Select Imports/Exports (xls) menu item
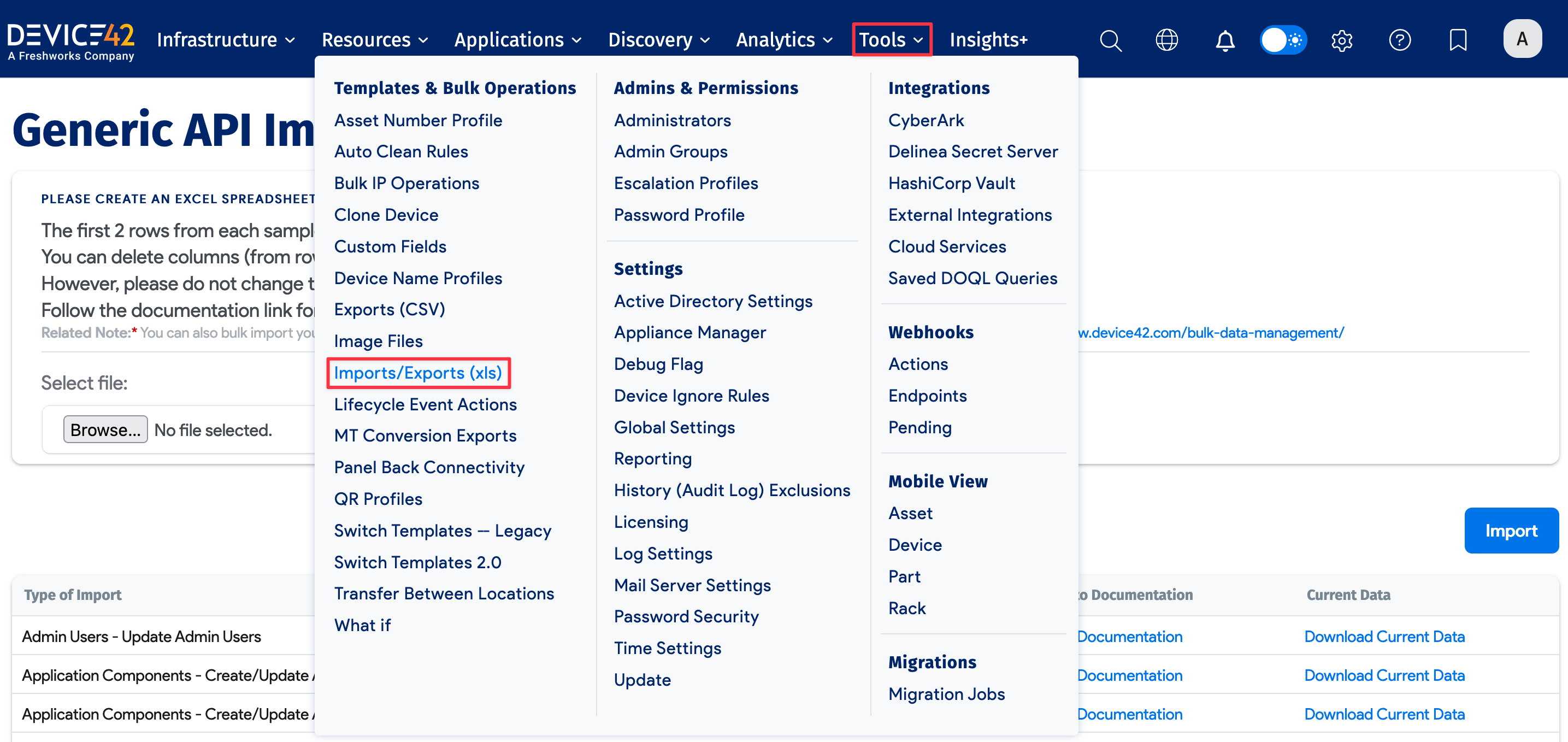 tap(417, 373)
